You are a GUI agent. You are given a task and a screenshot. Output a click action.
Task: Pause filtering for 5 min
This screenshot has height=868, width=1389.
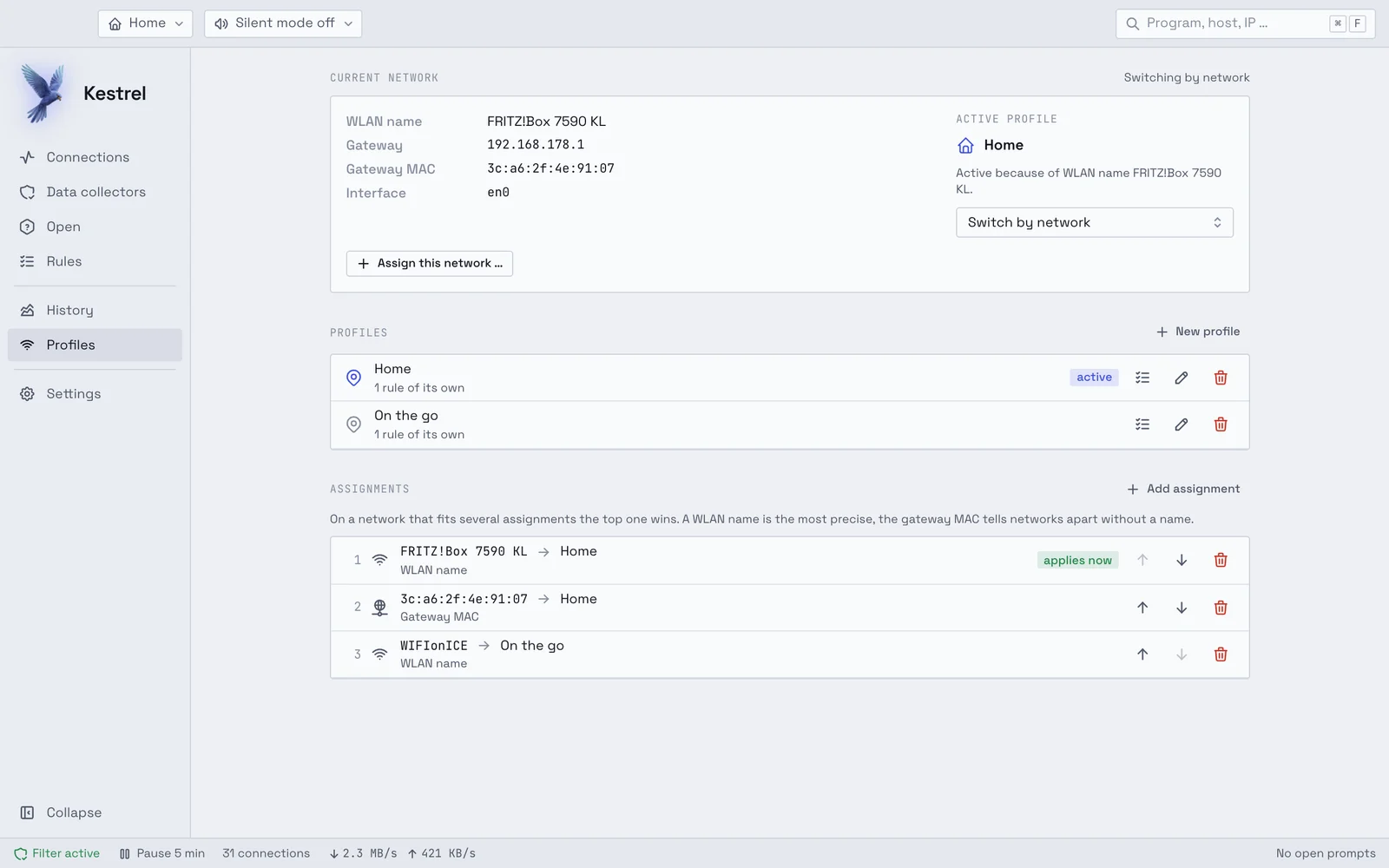[162, 853]
